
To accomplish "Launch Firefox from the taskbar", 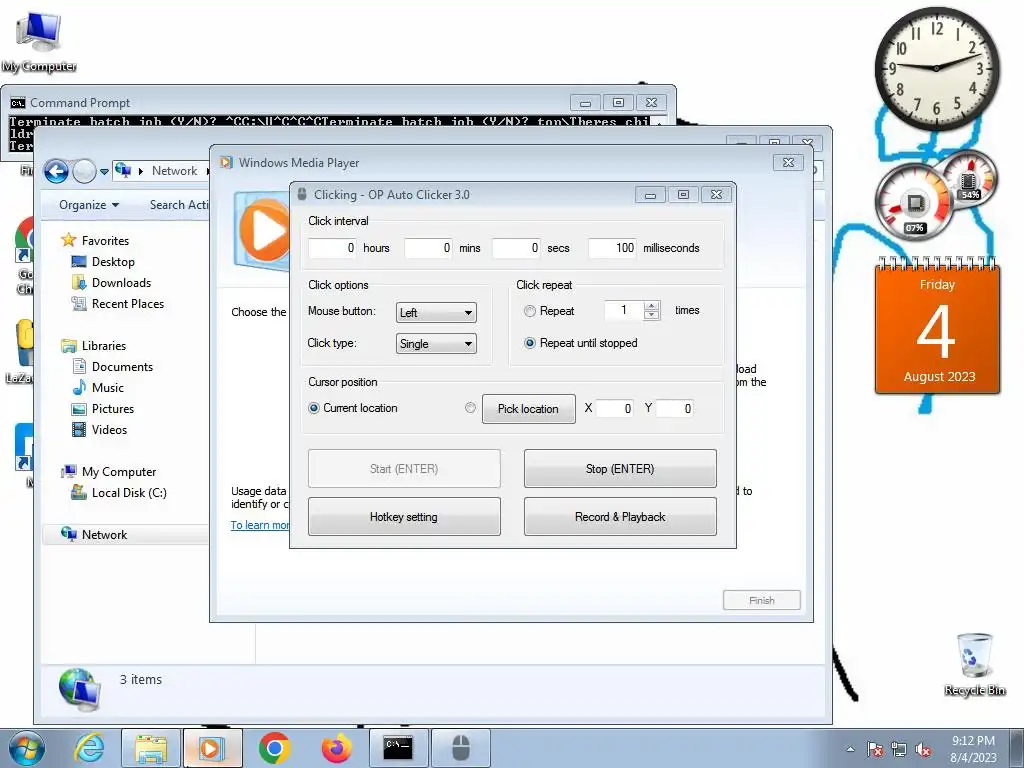I will point(336,748).
